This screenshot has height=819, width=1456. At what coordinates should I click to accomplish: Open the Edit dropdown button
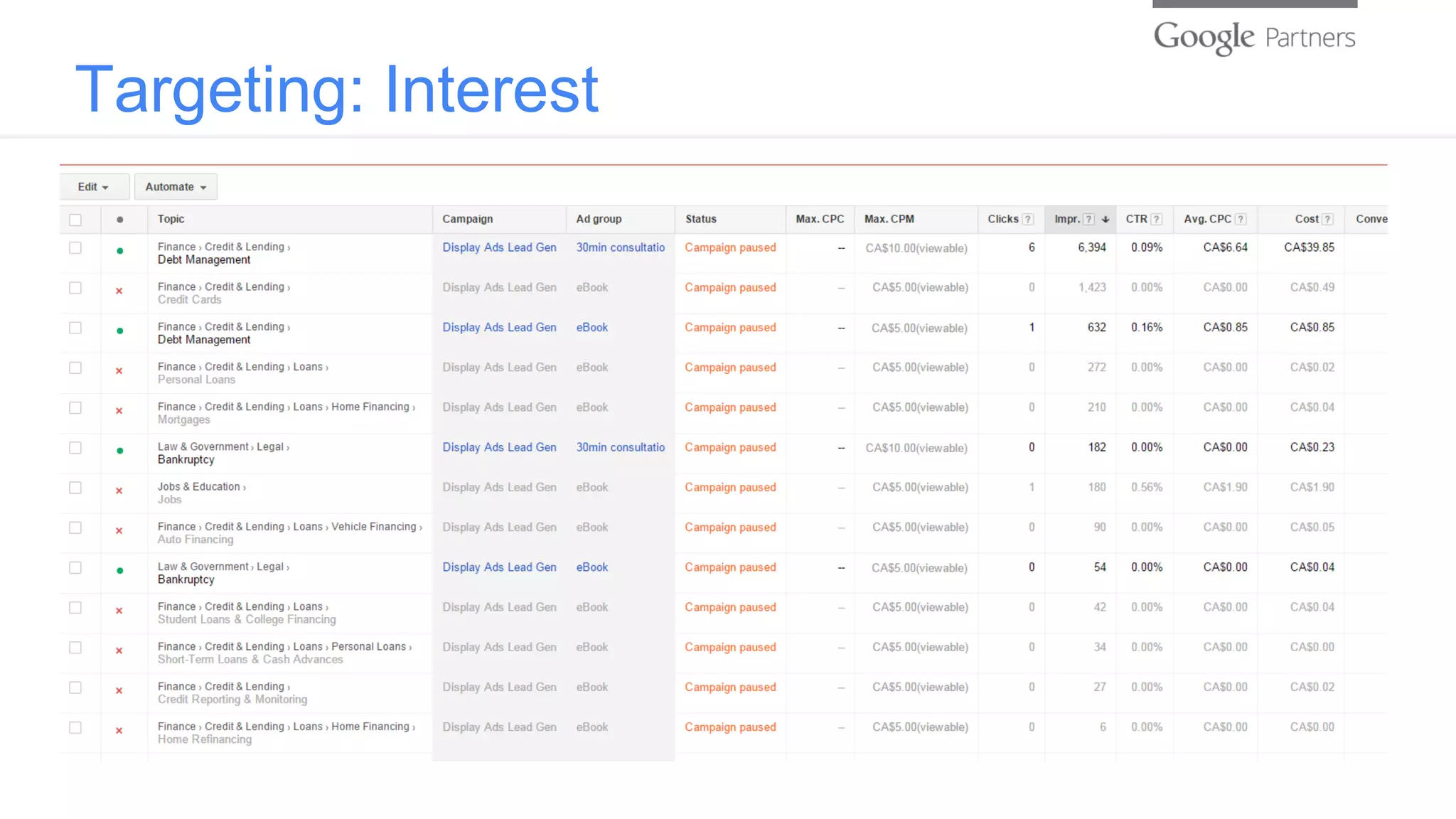pyautogui.click(x=94, y=186)
